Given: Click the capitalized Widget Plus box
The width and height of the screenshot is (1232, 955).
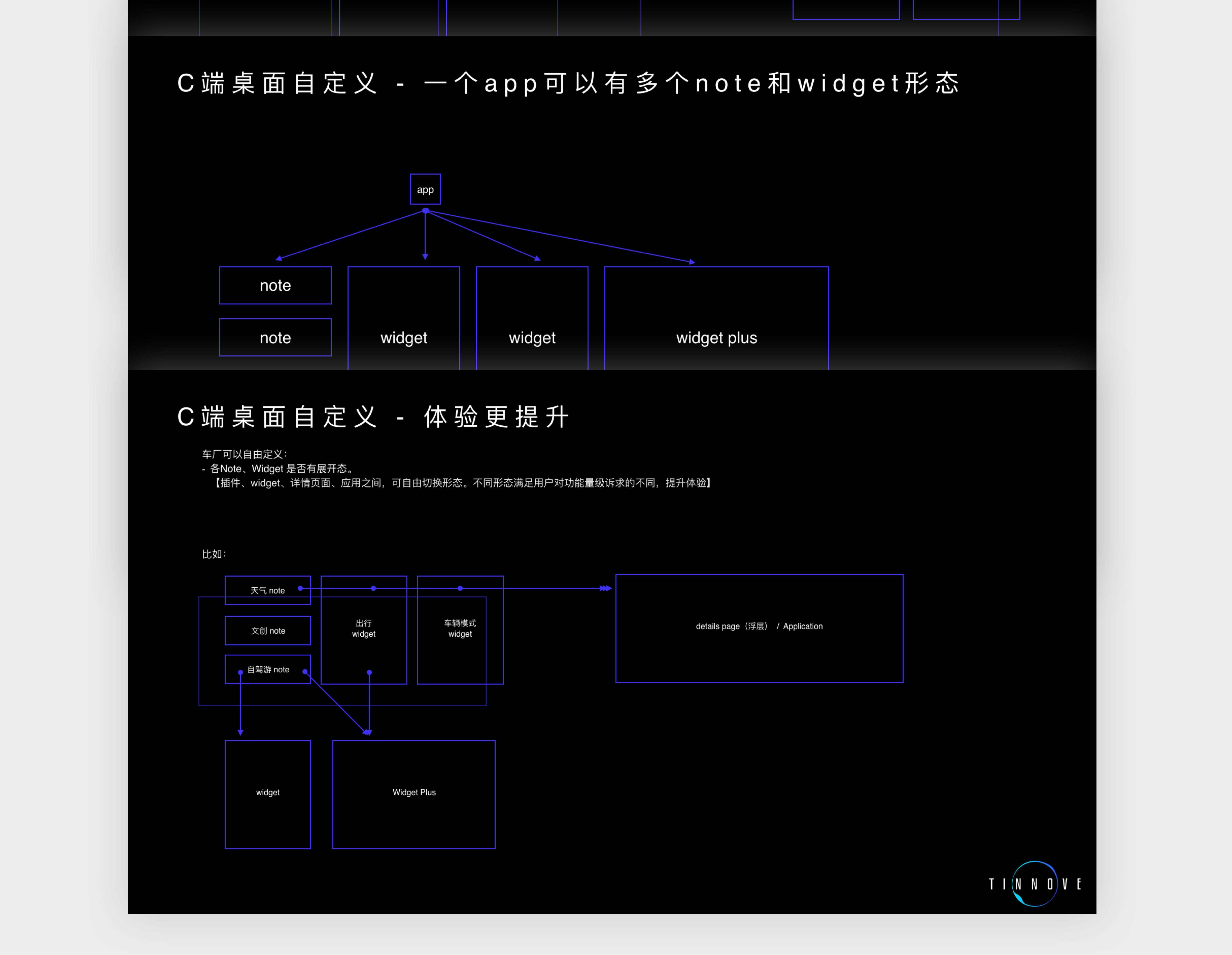Looking at the screenshot, I should (x=414, y=794).
